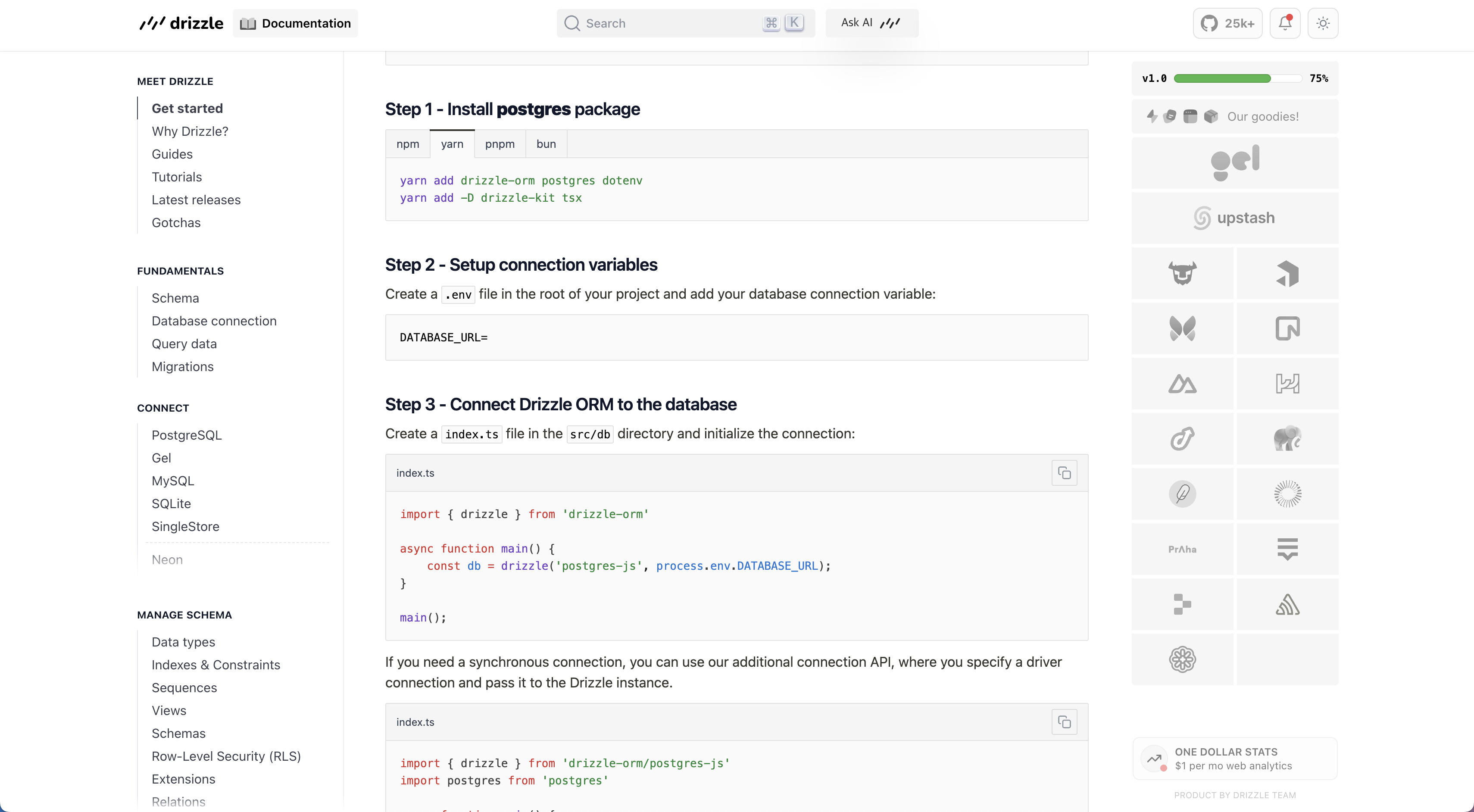Click the elephant sponsor logo tile
The height and width of the screenshot is (812, 1474).
tap(1287, 438)
